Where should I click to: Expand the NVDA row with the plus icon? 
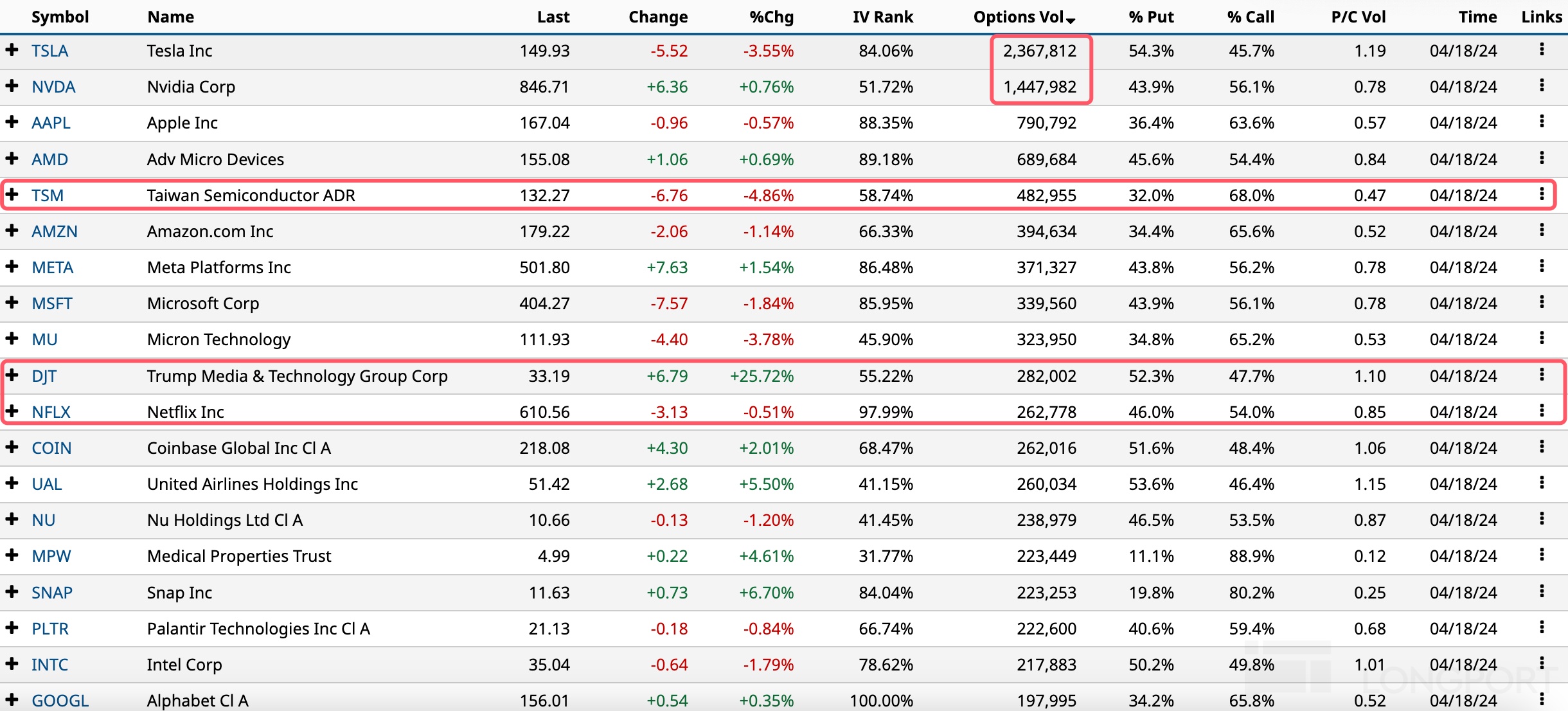[x=12, y=85]
